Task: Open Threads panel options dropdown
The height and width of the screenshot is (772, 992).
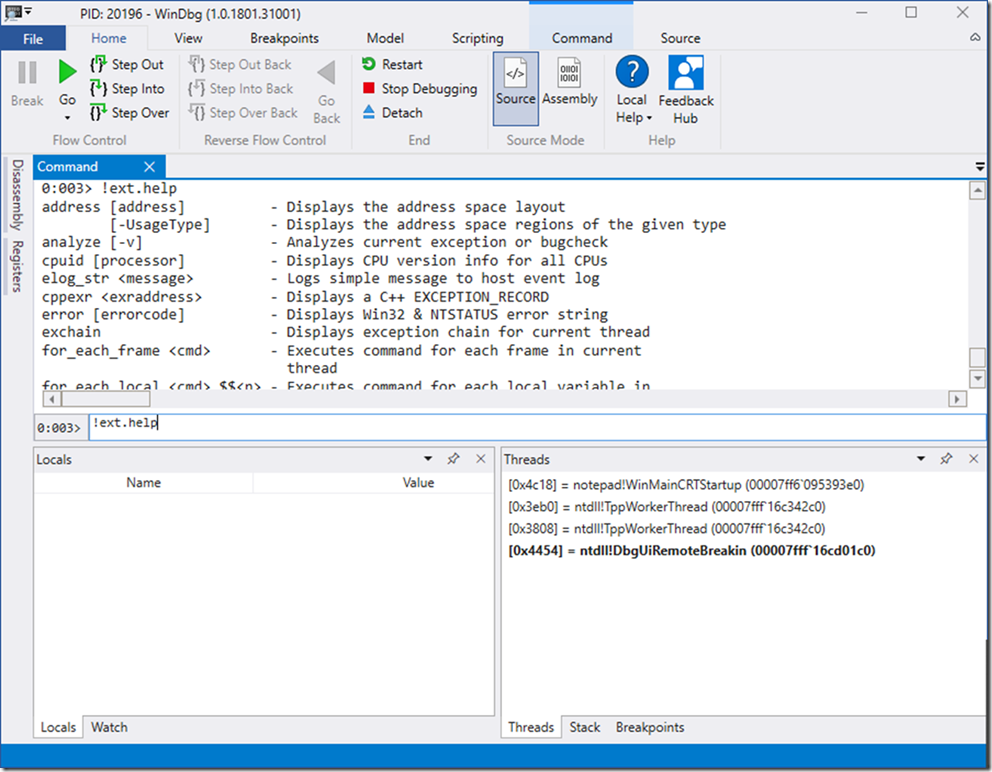Action: click(921, 459)
